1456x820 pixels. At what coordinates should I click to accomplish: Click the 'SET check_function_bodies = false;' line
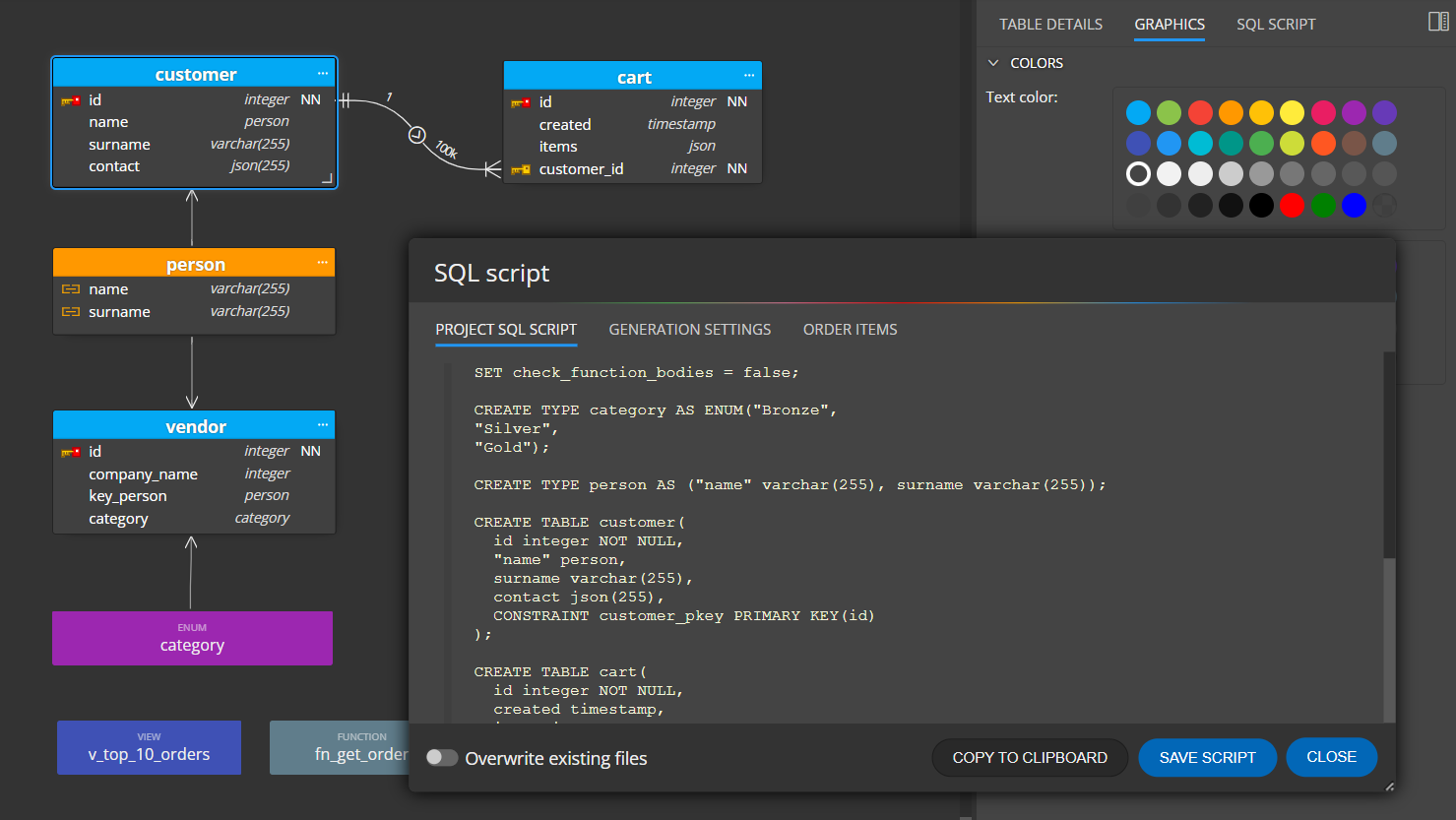coord(636,373)
